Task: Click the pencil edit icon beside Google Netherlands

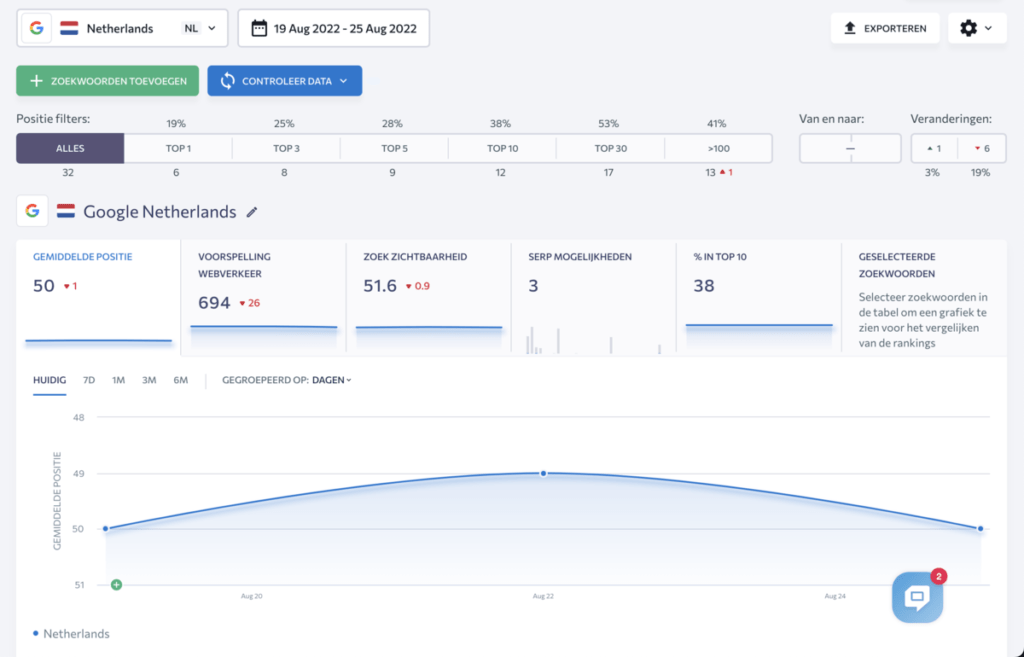Action: coord(252,212)
